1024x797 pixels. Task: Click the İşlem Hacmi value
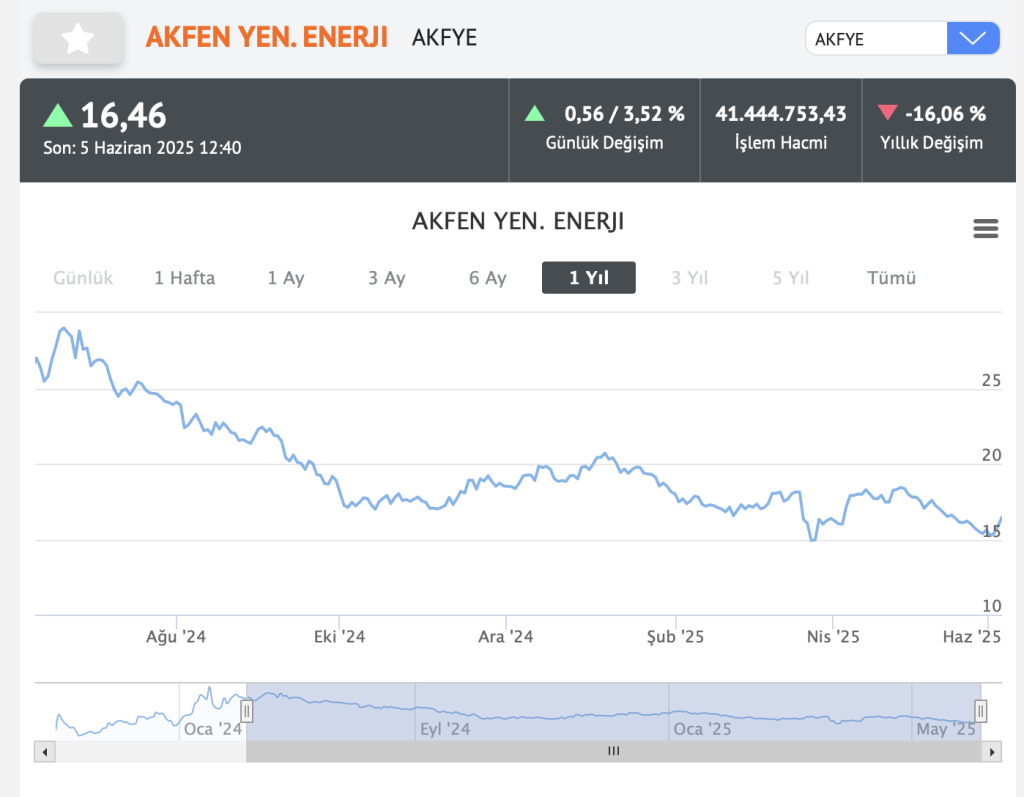tap(780, 114)
